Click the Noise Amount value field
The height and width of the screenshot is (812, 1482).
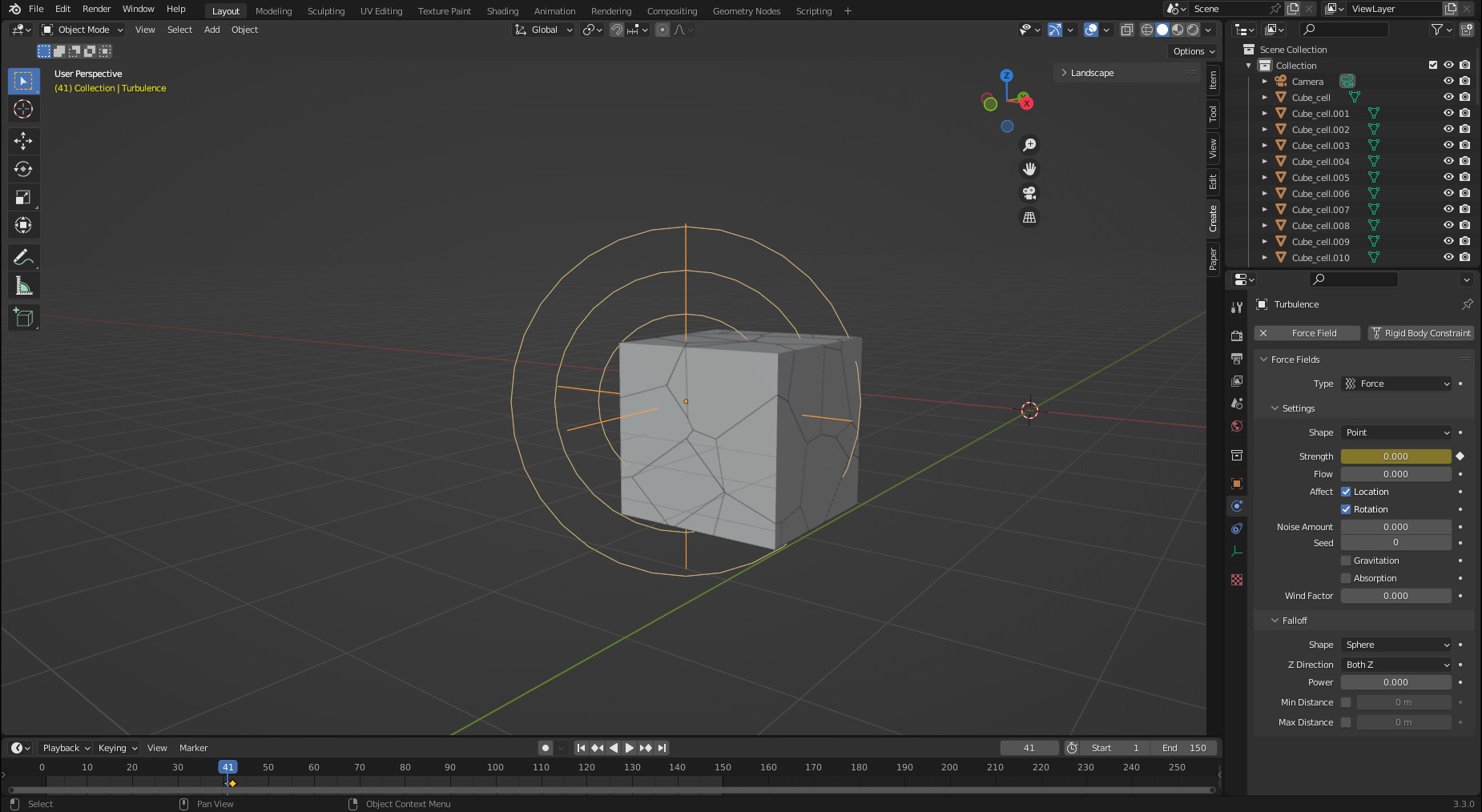1395,527
